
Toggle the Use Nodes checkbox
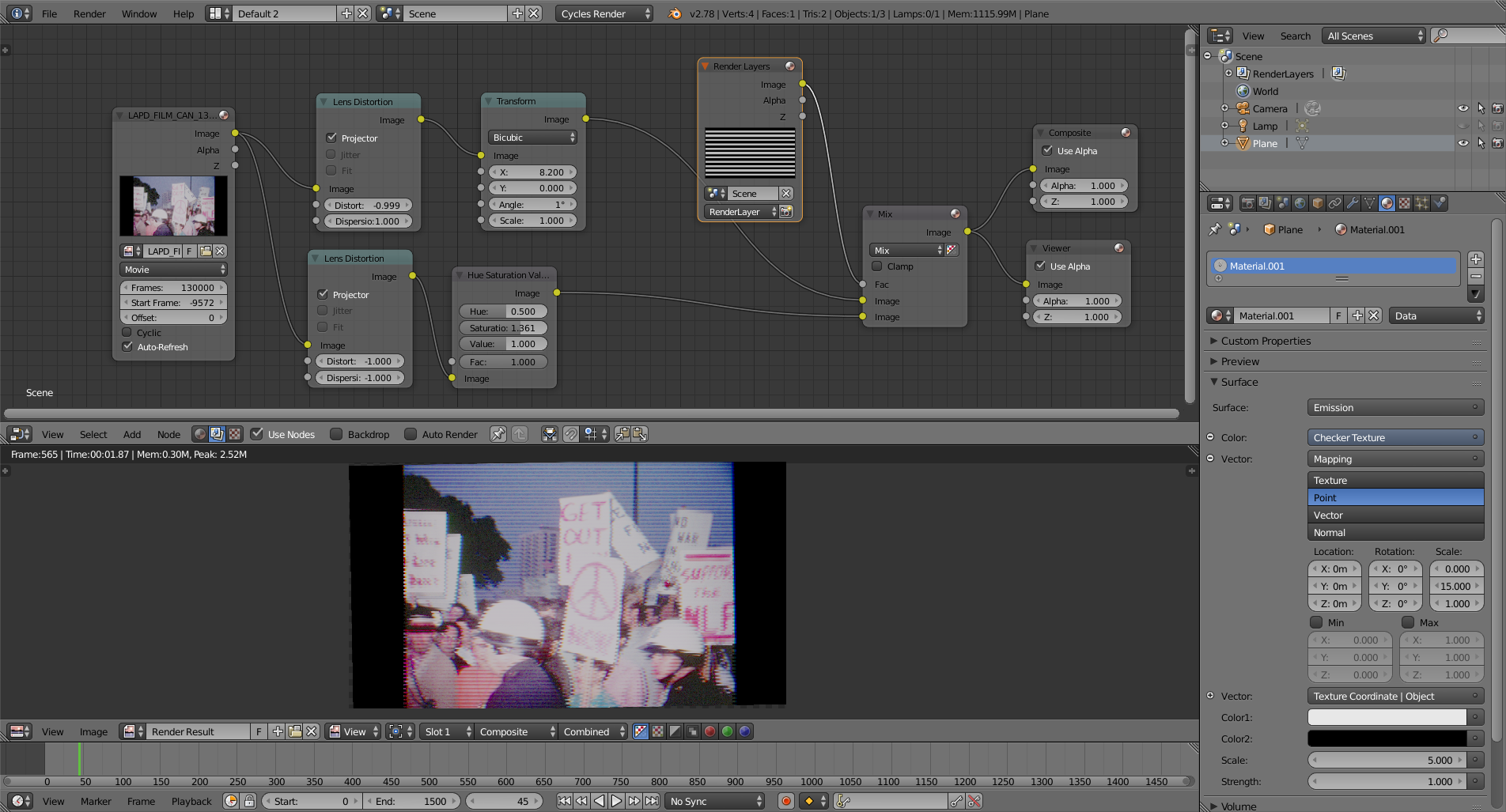point(257,434)
